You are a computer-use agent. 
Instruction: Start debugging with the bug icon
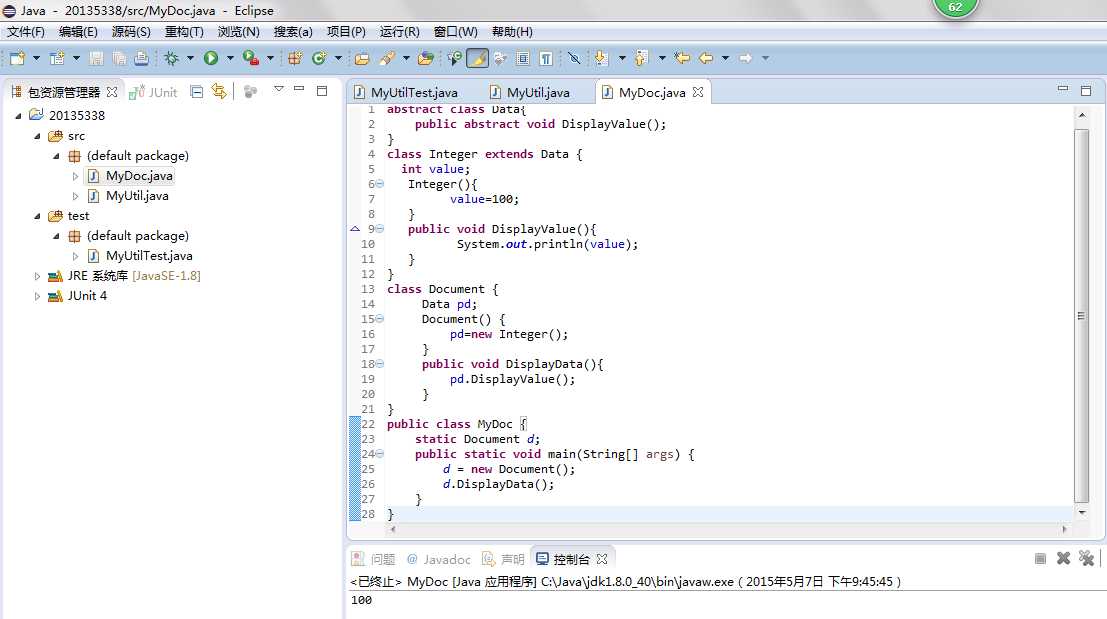pos(172,58)
